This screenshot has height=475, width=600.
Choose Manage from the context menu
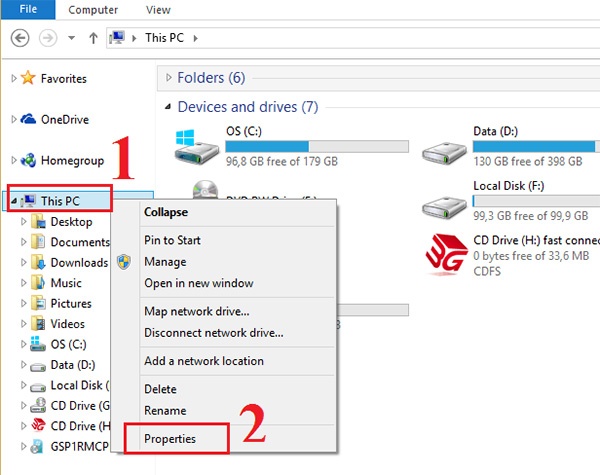(165, 262)
